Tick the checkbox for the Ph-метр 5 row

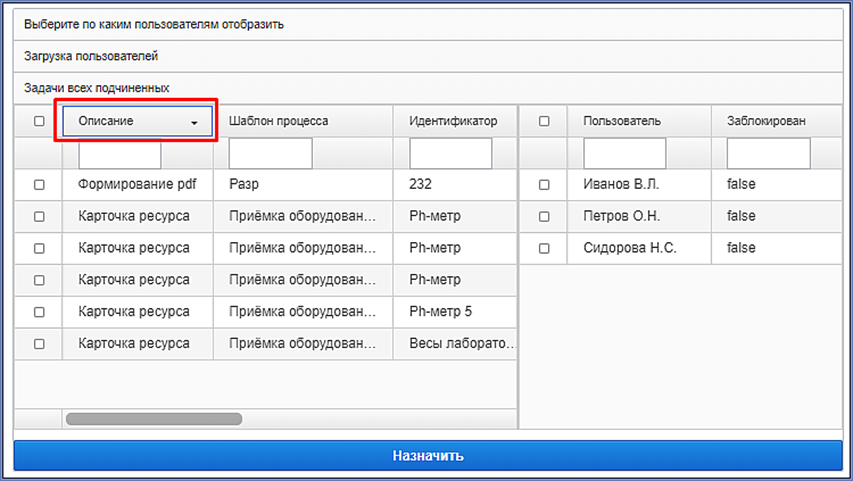point(39,312)
